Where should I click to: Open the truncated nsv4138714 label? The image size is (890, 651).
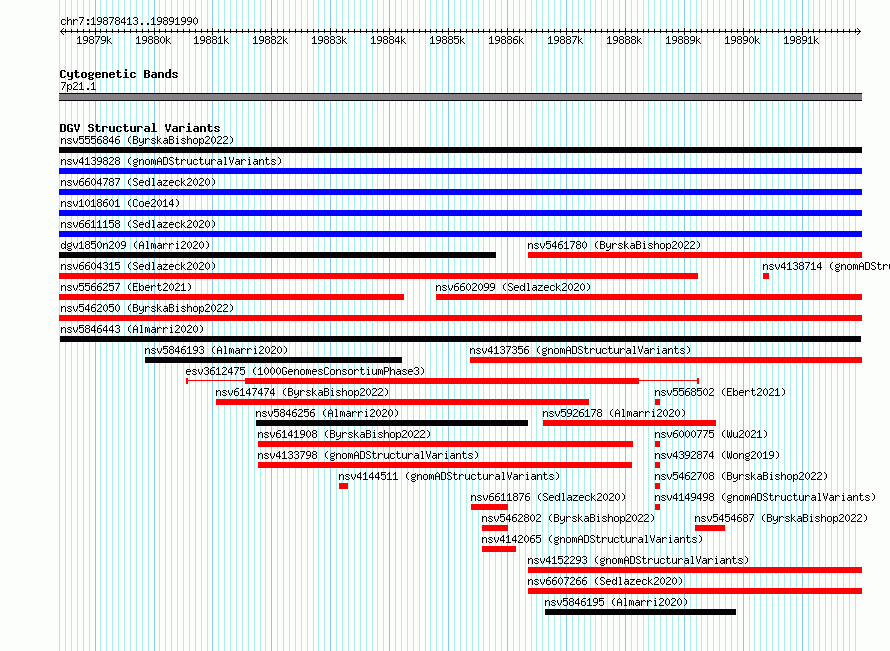826,266
